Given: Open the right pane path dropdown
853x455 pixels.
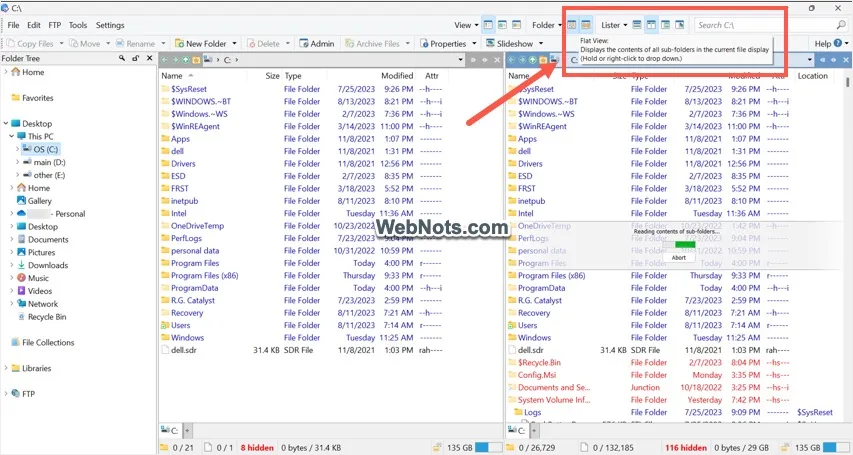Looking at the screenshot, I should click(x=809, y=60).
